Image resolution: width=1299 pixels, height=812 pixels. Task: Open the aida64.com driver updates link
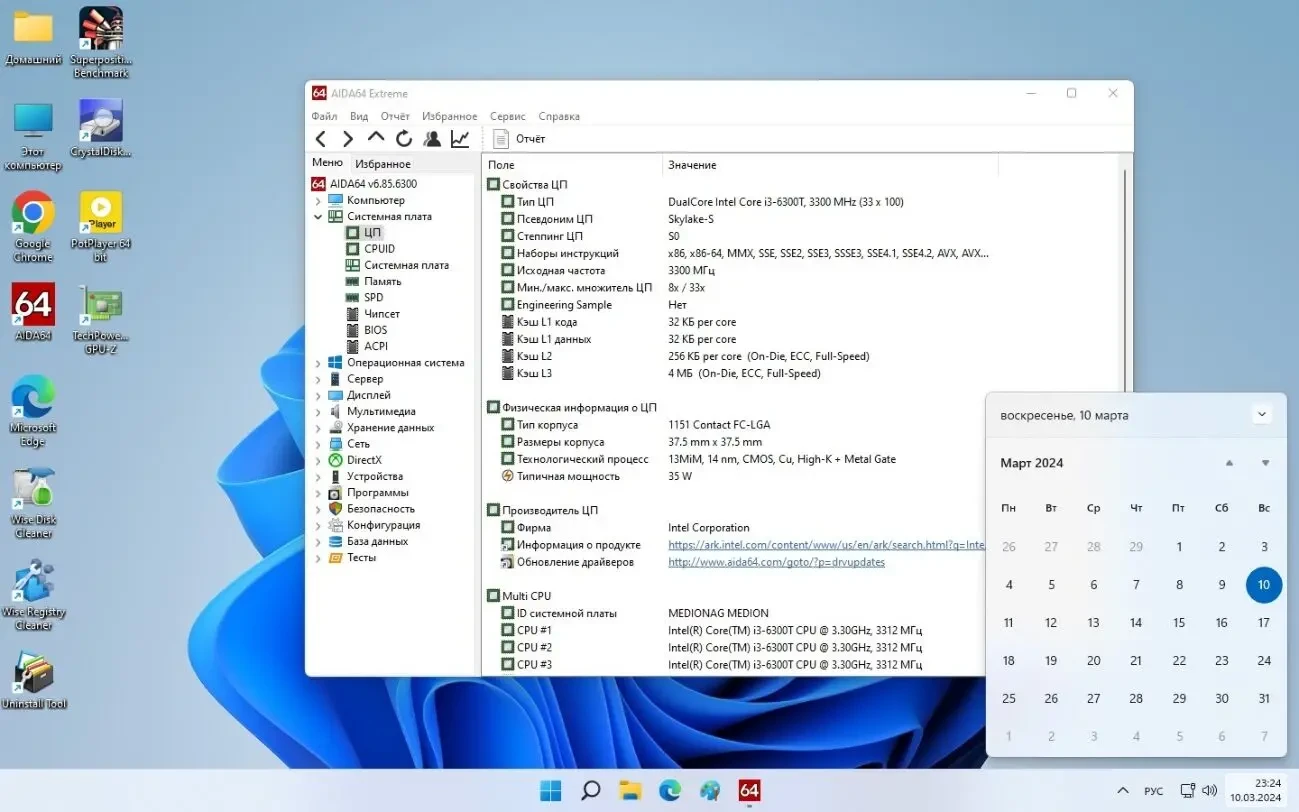coord(776,562)
